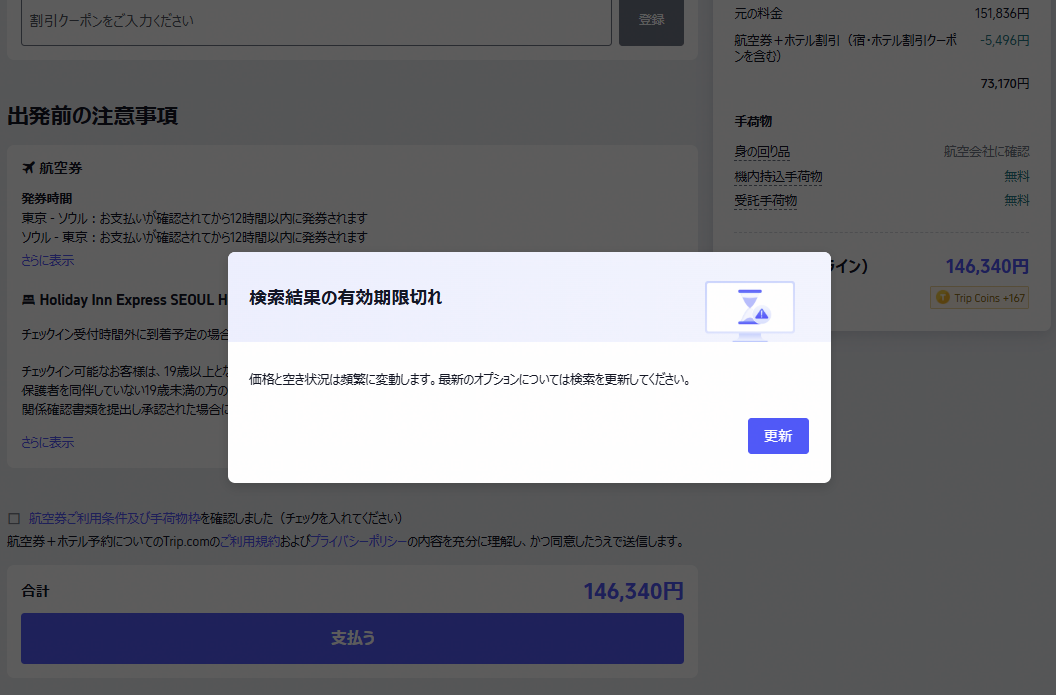Click the 発券時間 subheading

(x=46, y=199)
